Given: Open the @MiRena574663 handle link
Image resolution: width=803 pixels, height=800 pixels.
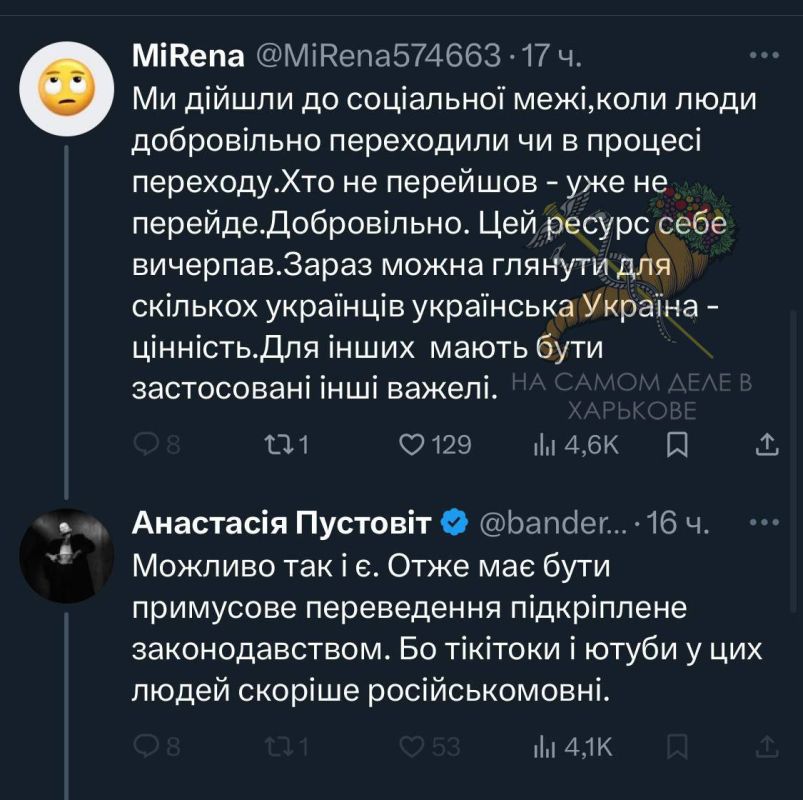Looking at the screenshot, I should [379, 56].
